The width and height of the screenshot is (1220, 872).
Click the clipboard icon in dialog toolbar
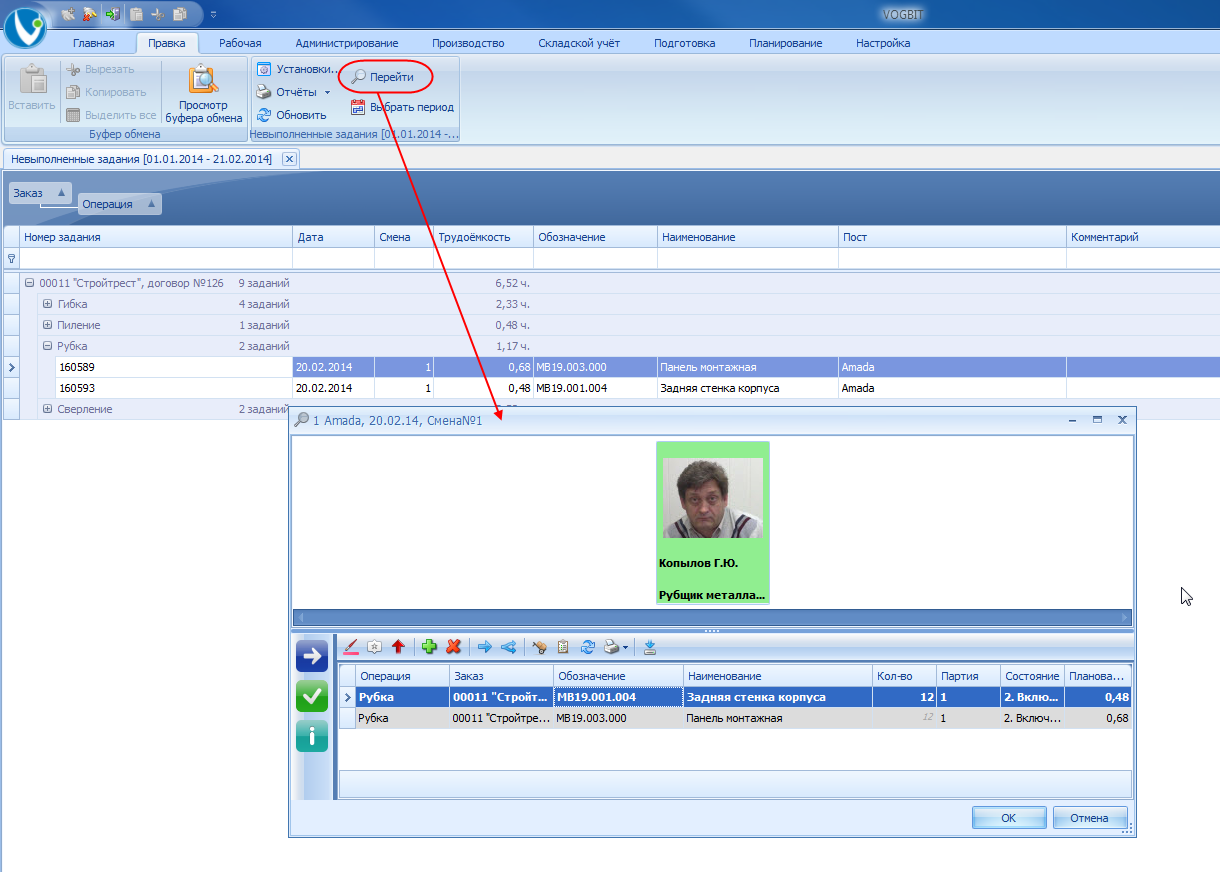(x=563, y=647)
